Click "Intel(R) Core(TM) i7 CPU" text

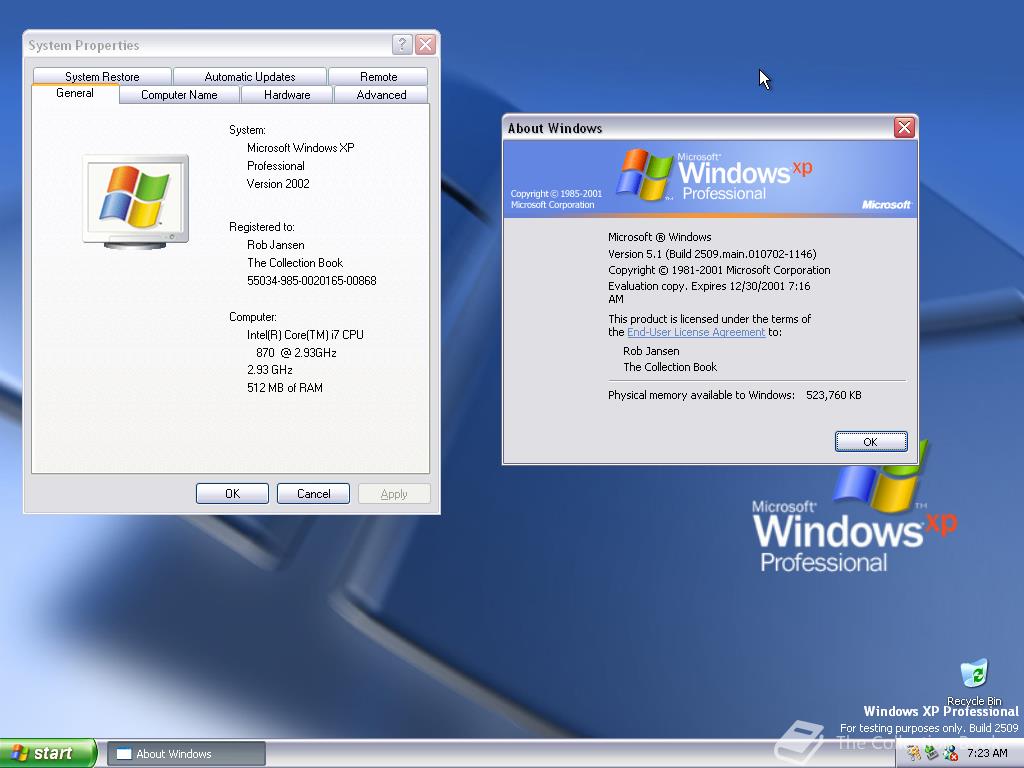[x=305, y=335]
